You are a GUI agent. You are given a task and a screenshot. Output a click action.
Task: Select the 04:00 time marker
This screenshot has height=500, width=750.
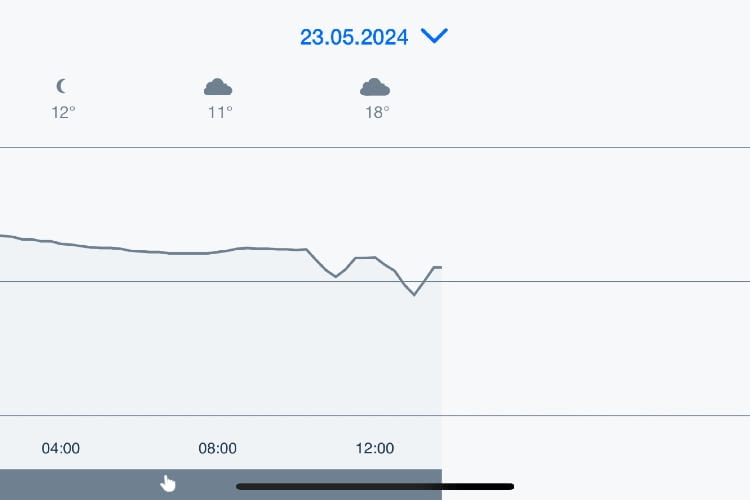click(61, 448)
